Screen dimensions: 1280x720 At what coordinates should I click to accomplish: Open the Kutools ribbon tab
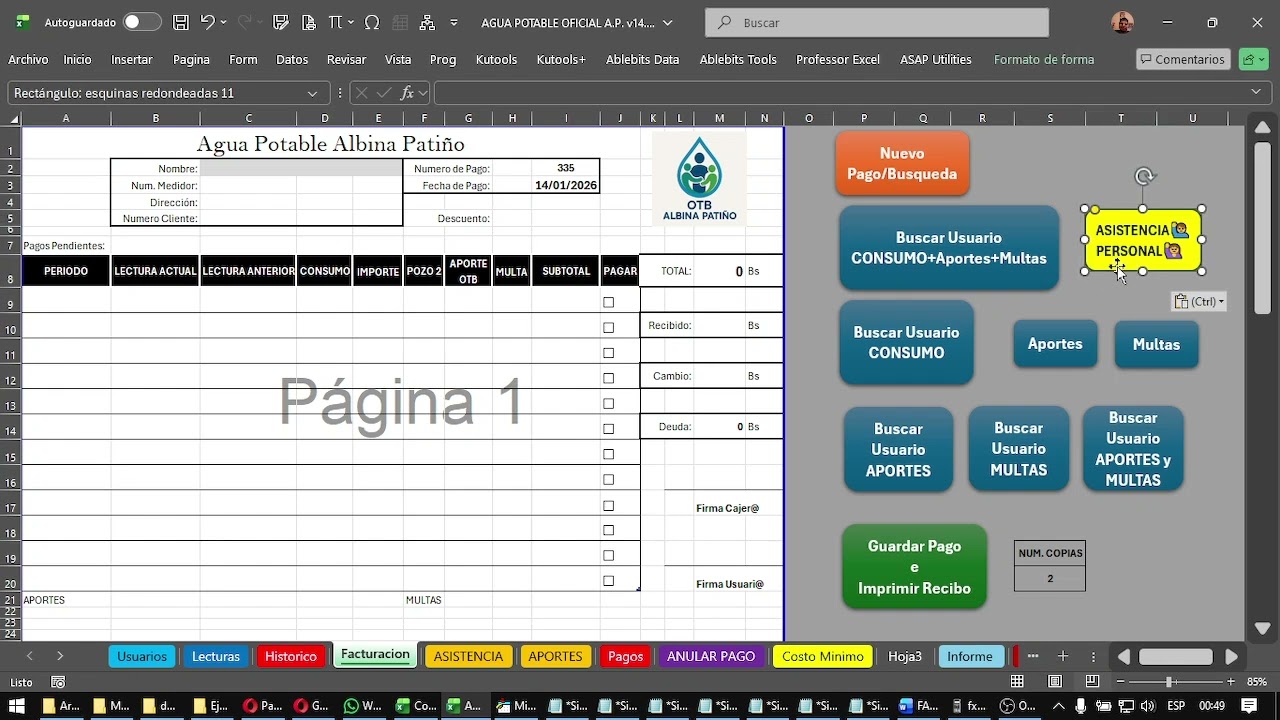click(x=496, y=59)
